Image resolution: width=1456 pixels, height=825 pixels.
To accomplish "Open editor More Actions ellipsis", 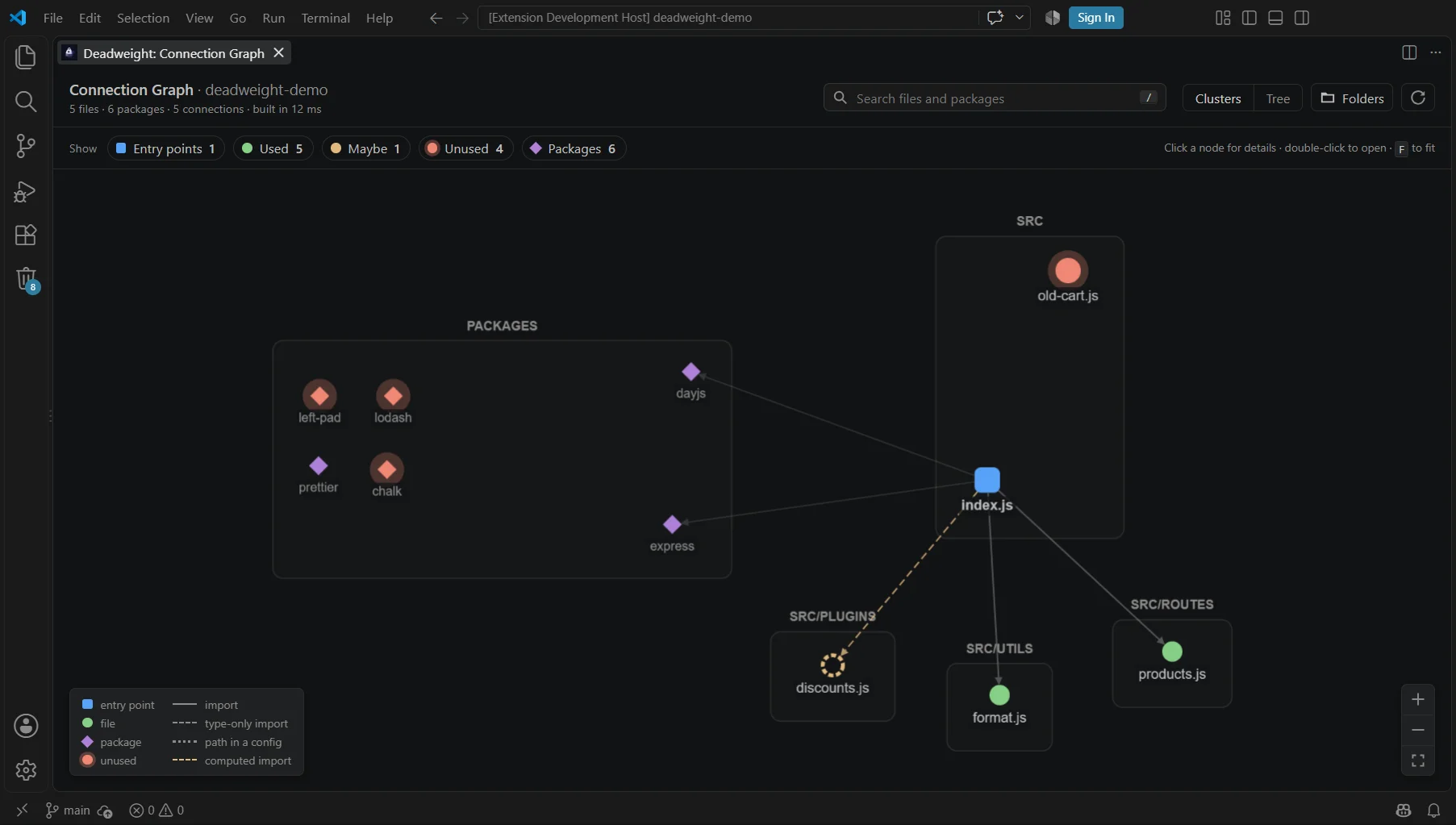I will tap(1436, 52).
